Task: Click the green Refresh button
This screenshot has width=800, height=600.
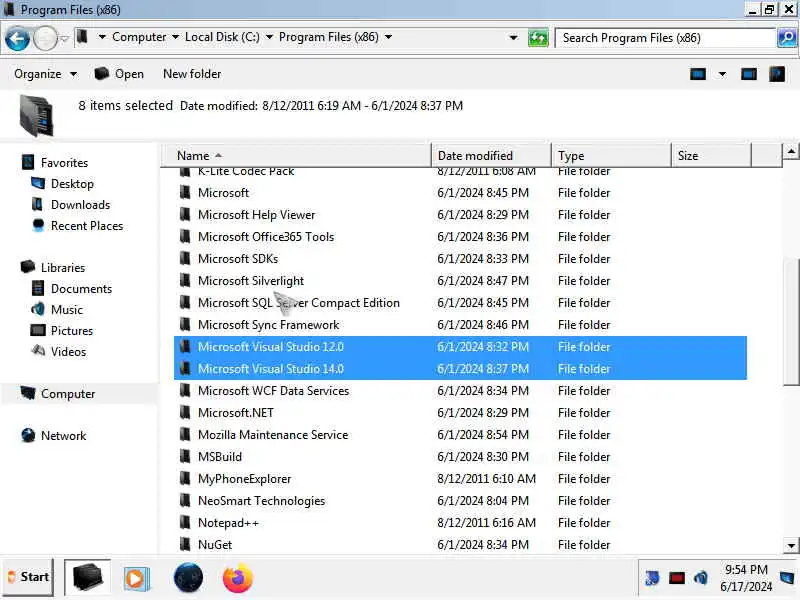Action: pyautogui.click(x=538, y=38)
